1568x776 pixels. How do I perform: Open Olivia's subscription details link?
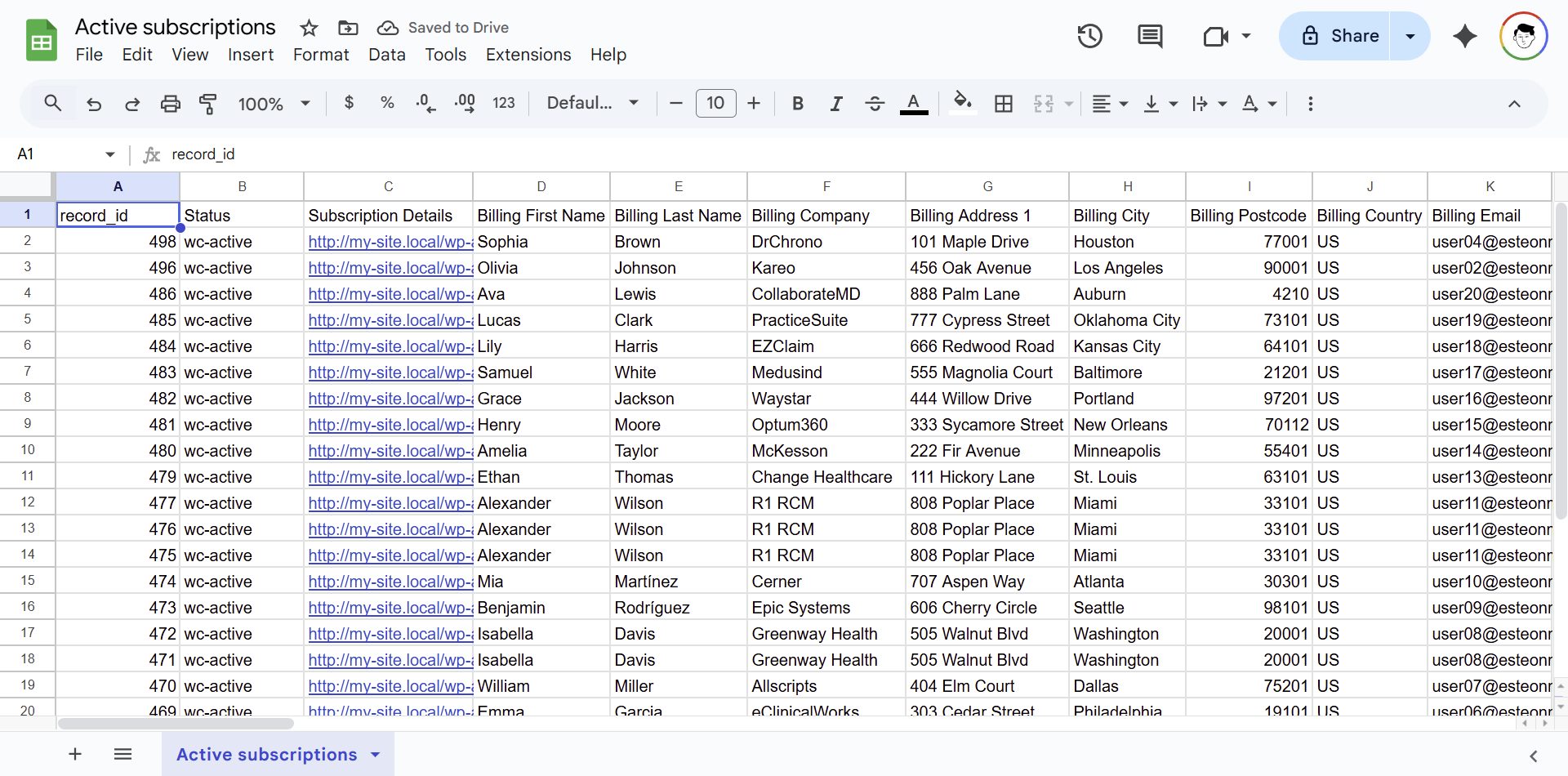(x=390, y=268)
